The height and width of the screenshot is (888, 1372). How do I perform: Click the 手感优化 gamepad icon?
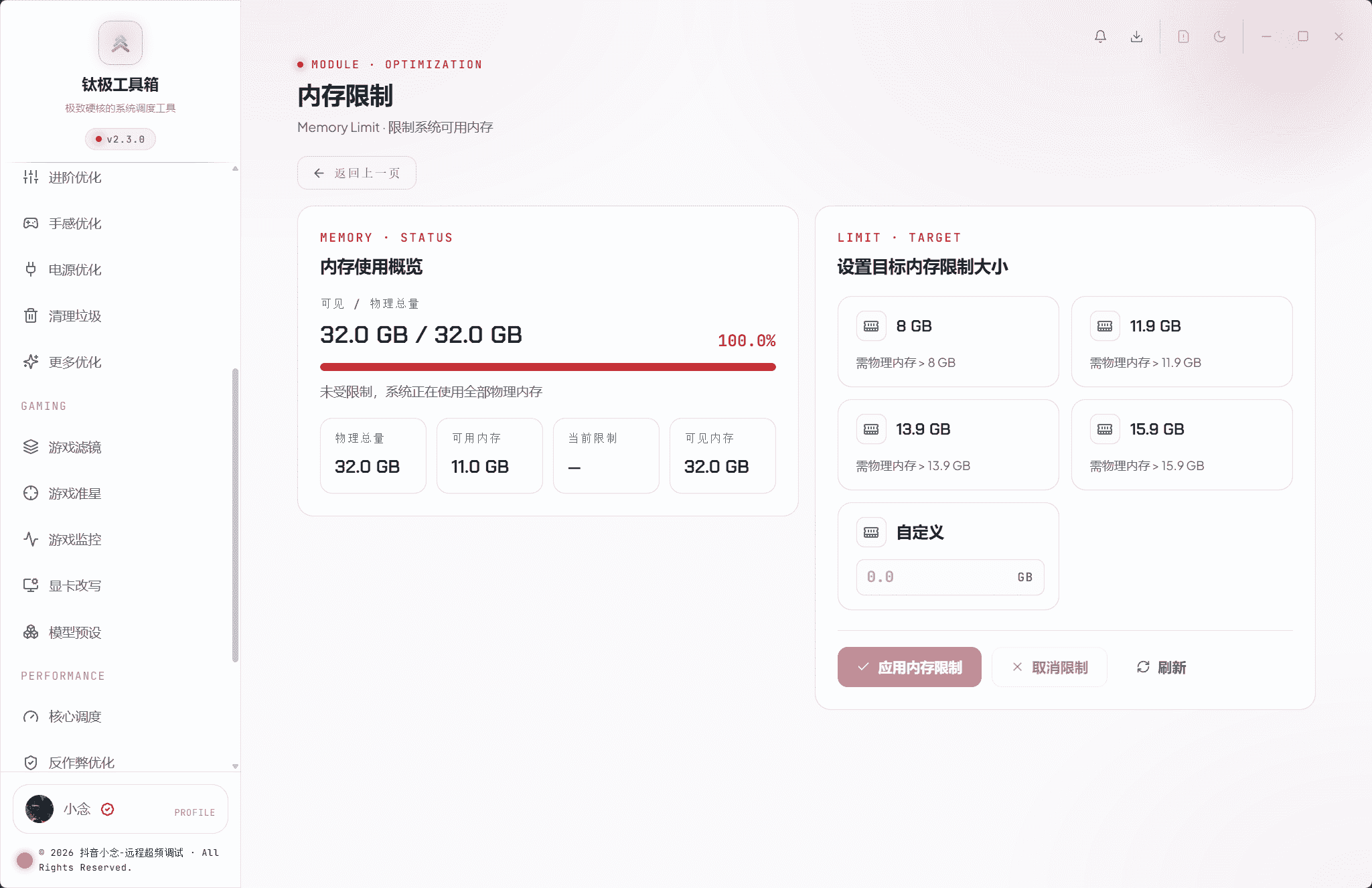[31, 224]
